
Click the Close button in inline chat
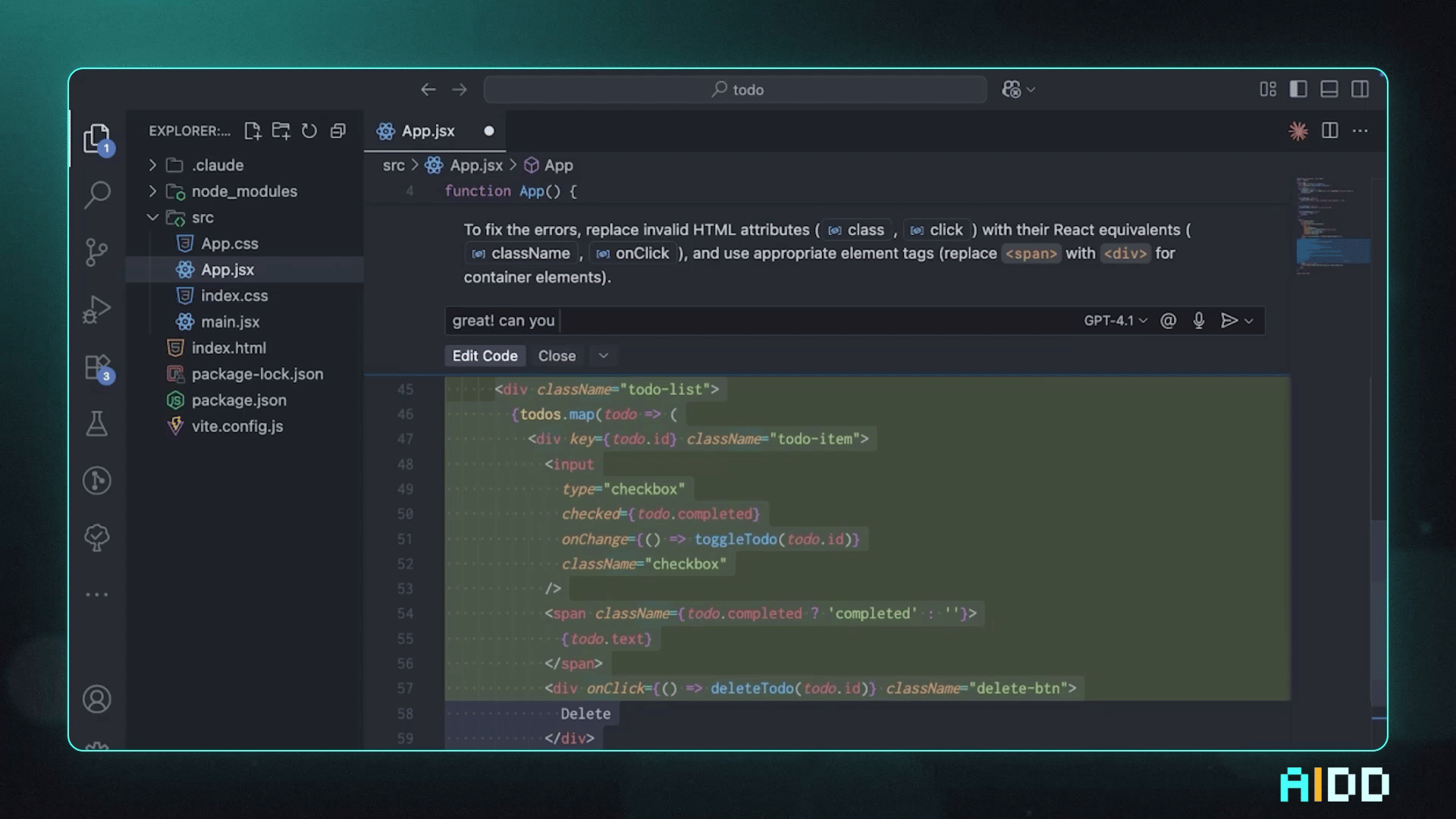(x=557, y=356)
